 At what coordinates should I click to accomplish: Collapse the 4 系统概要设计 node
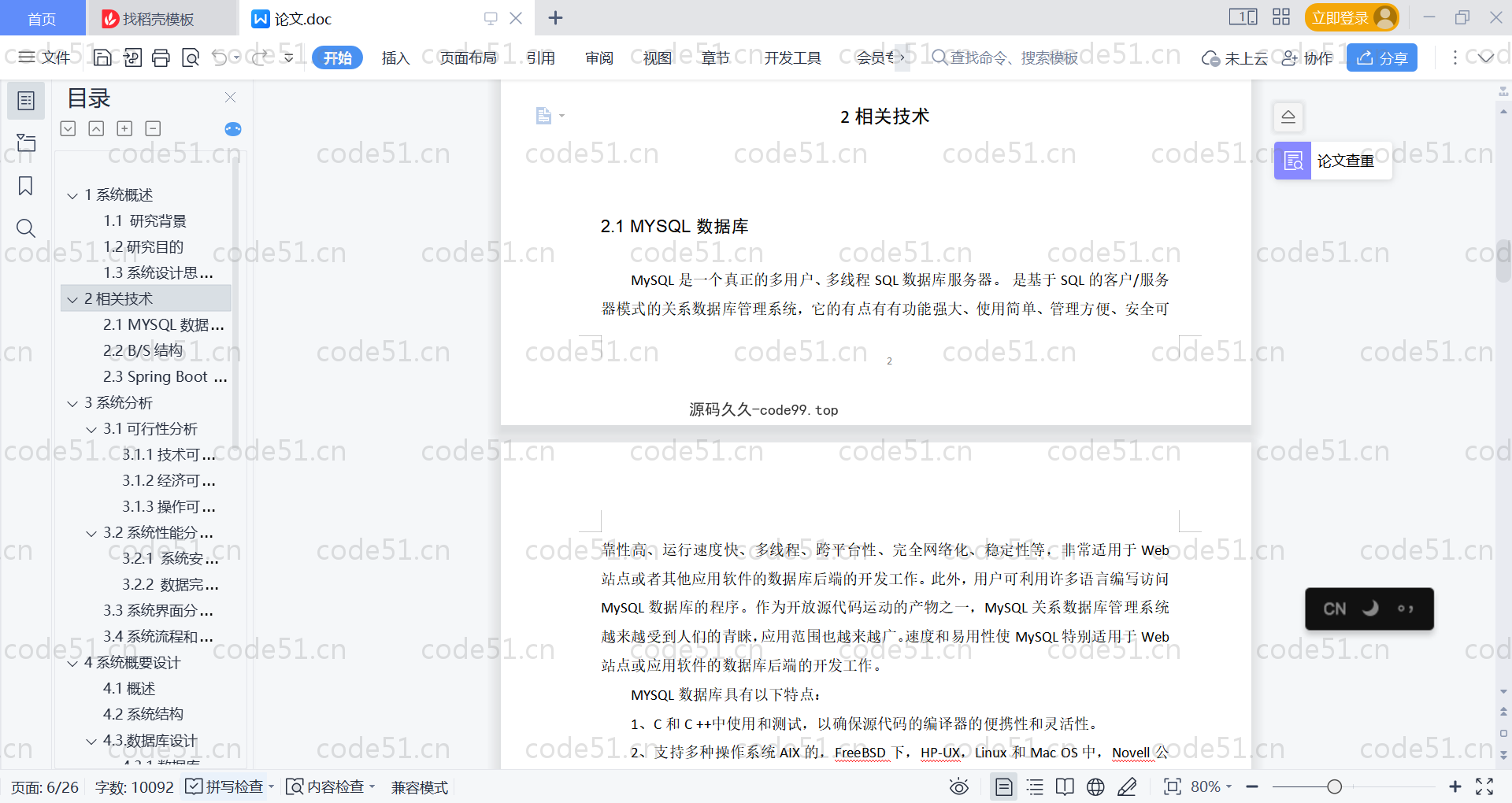[x=72, y=663]
